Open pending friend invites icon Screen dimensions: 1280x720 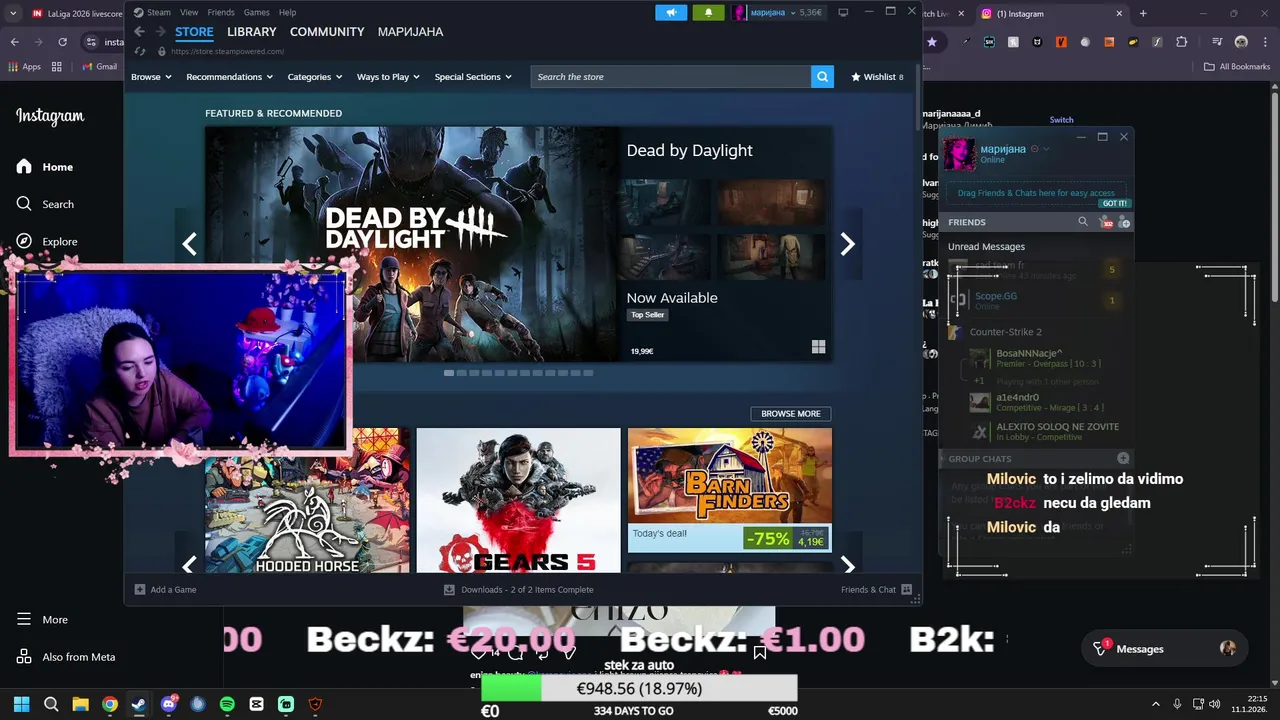click(1106, 222)
